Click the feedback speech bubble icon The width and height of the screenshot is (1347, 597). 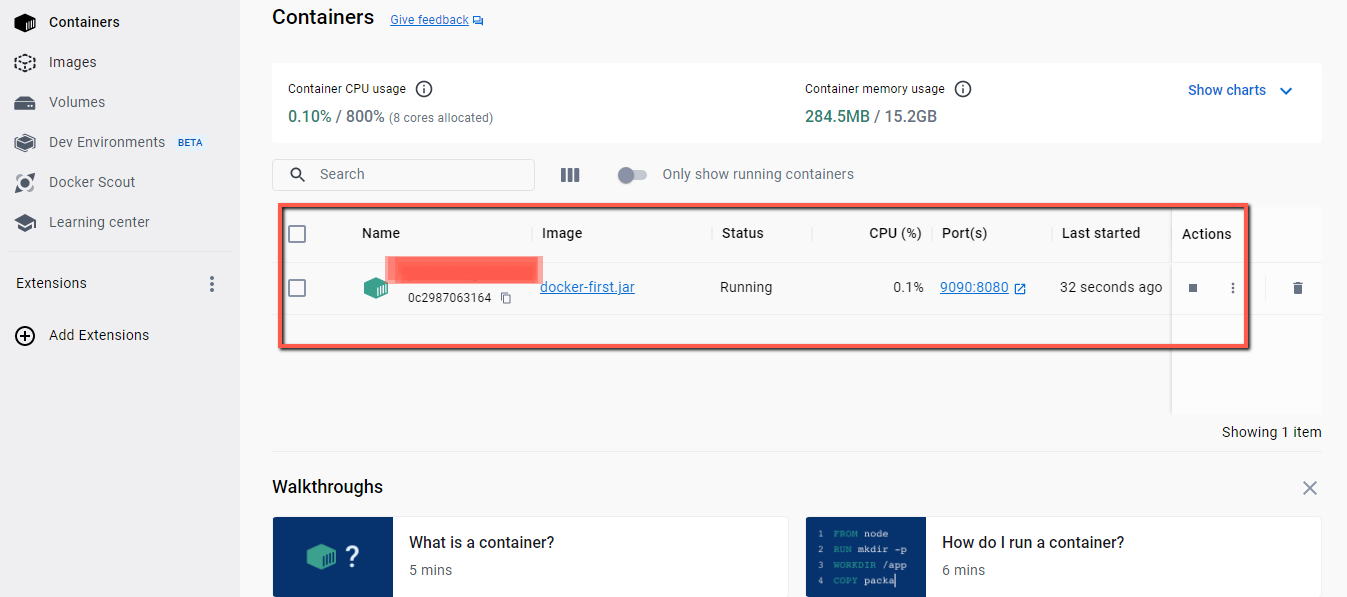pos(478,20)
